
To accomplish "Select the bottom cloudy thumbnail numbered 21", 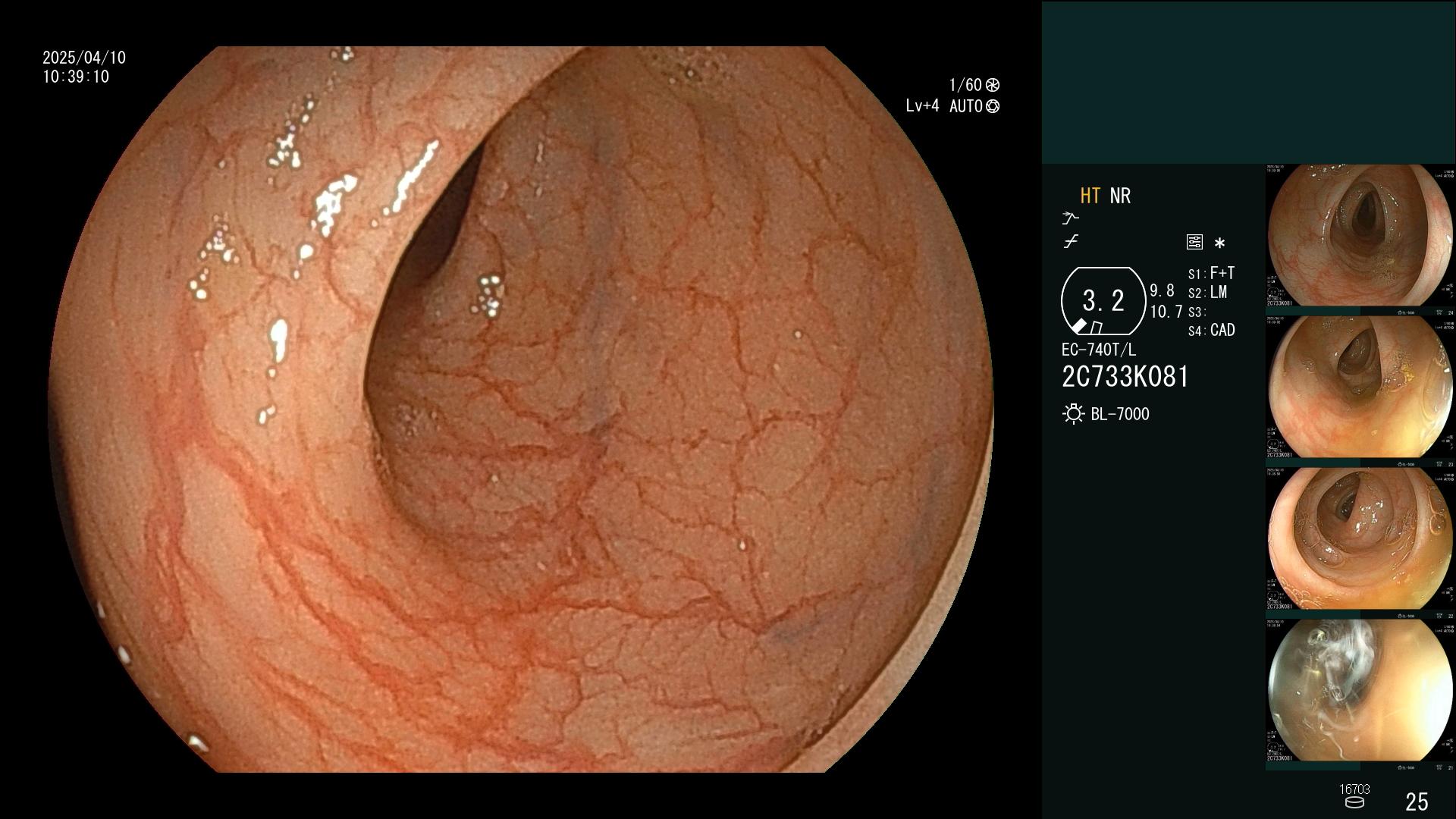I will [x=1360, y=695].
